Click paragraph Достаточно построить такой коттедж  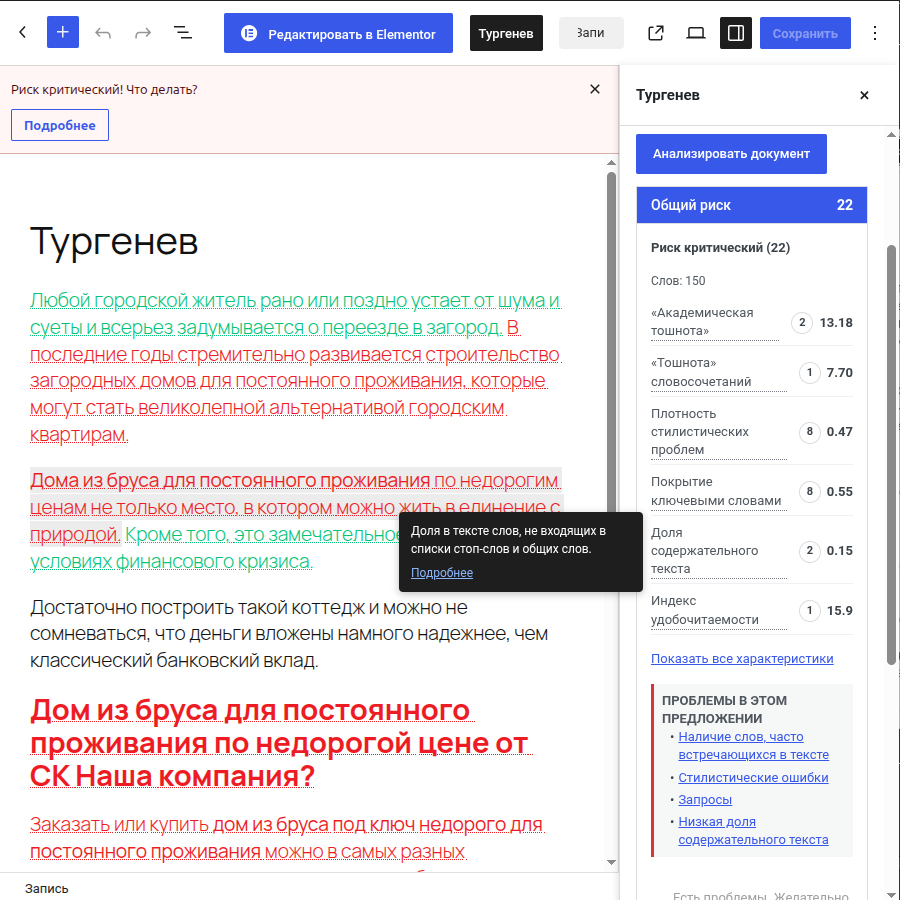pyautogui.click(x=289, y=634)
